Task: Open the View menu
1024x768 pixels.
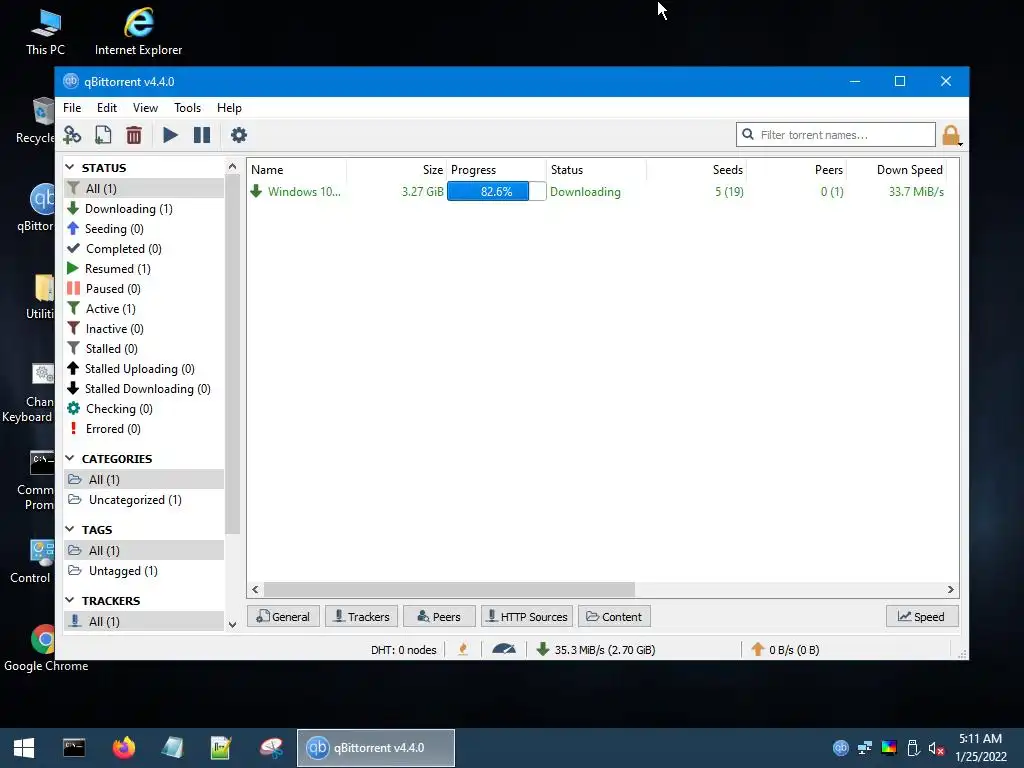Action: [145, 108]
